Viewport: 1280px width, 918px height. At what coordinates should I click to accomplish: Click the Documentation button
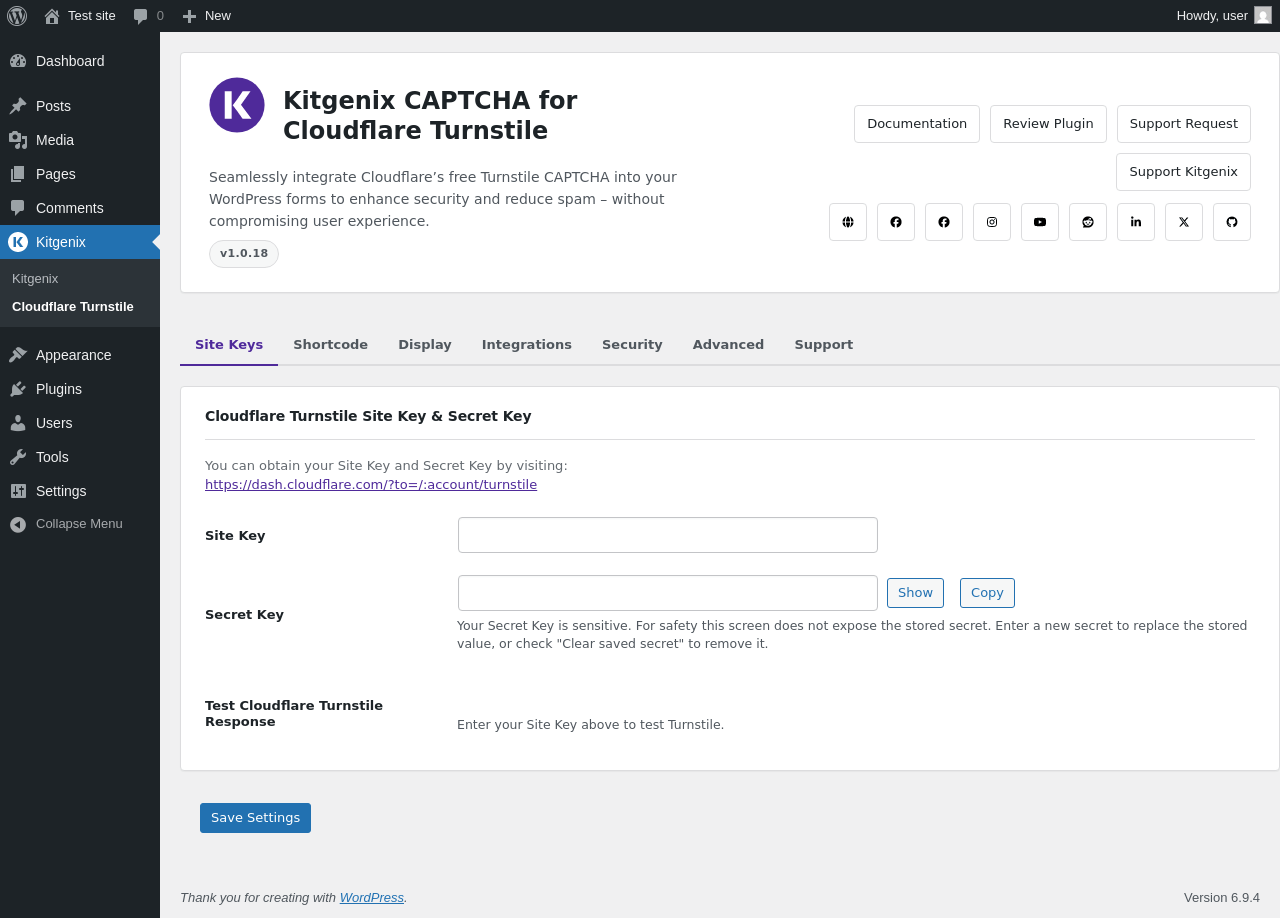click(x=917, y=124)
